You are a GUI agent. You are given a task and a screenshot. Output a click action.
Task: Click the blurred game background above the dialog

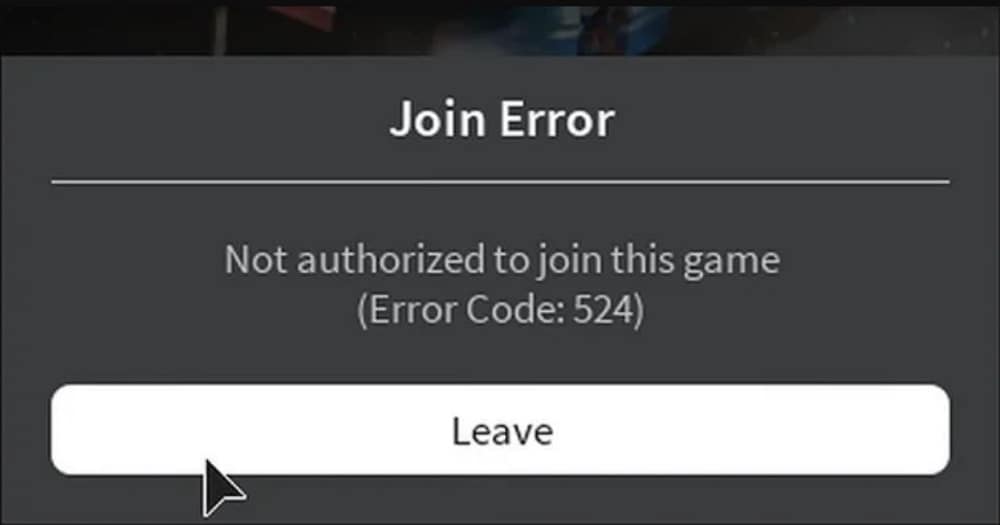[x=500, y=28]
